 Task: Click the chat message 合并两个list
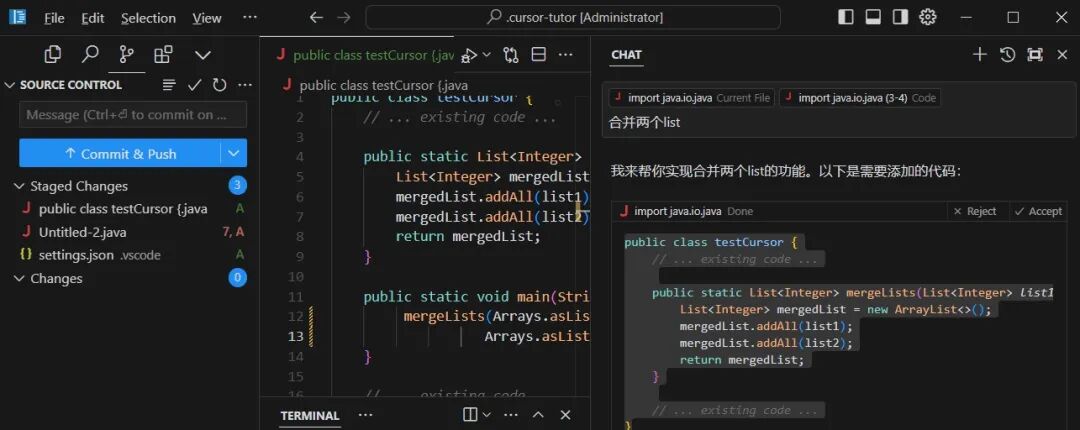(x=645, y=123)
